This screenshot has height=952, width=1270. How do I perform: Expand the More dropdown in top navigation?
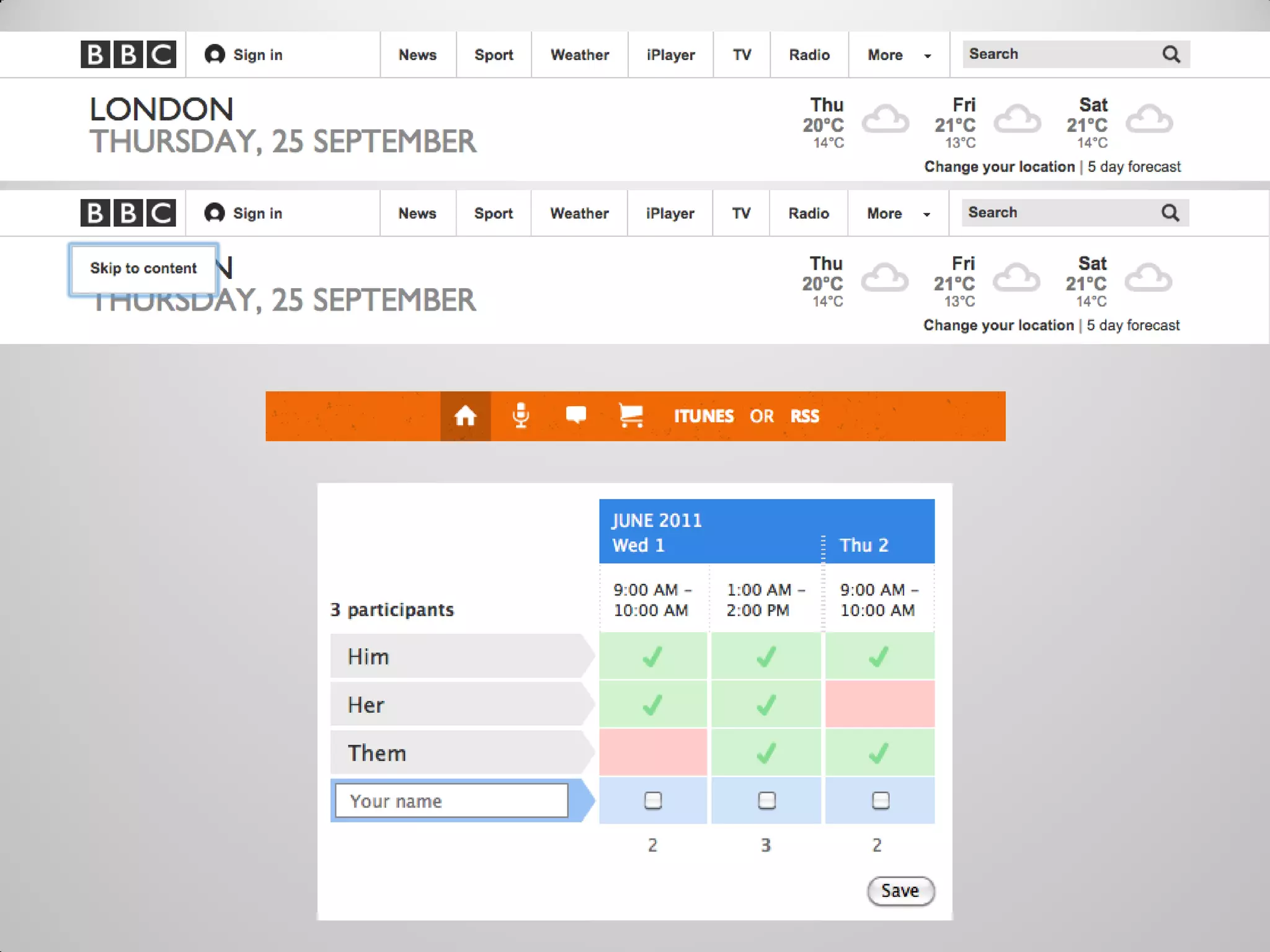[x=899, y=55]
